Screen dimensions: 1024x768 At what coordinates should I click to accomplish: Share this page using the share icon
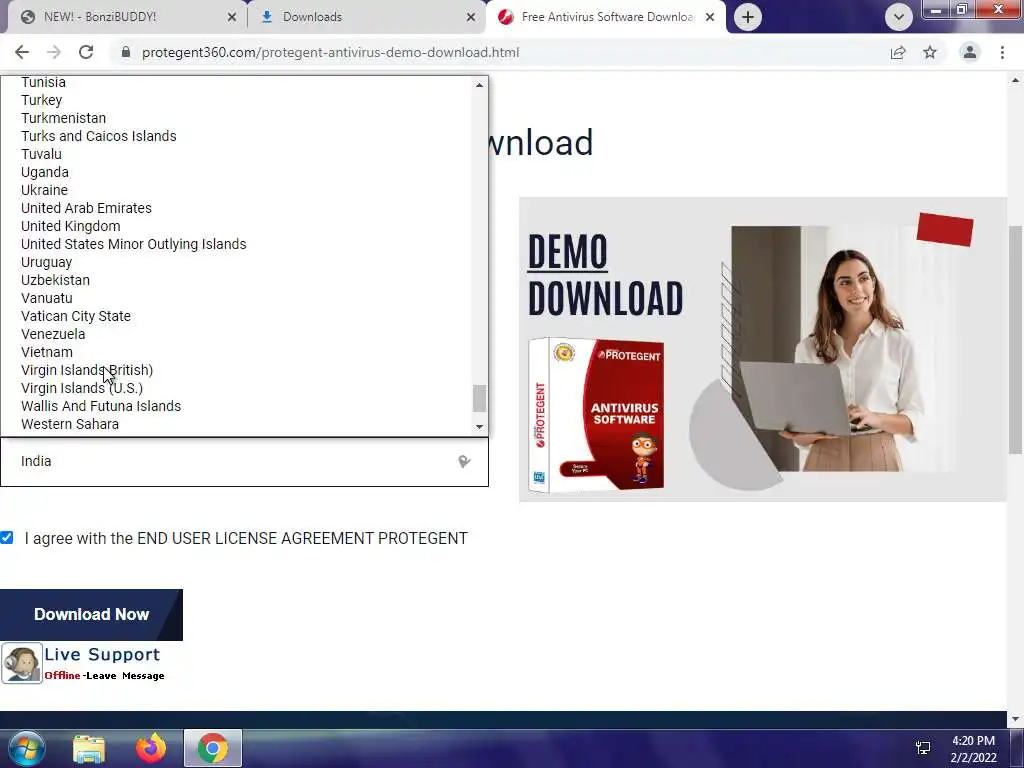point(898,52)
